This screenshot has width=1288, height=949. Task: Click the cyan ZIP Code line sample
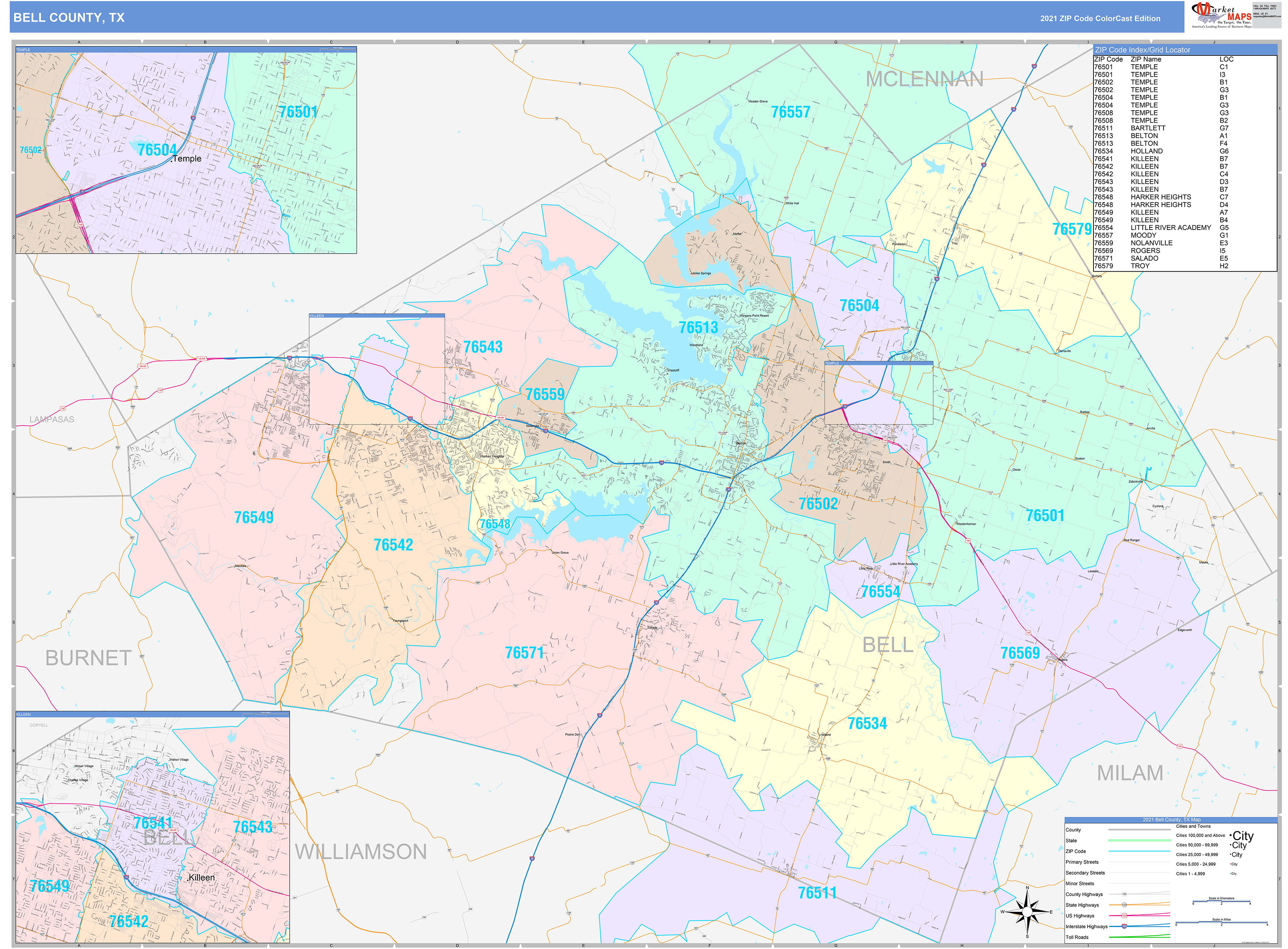tap(1140, 851)
